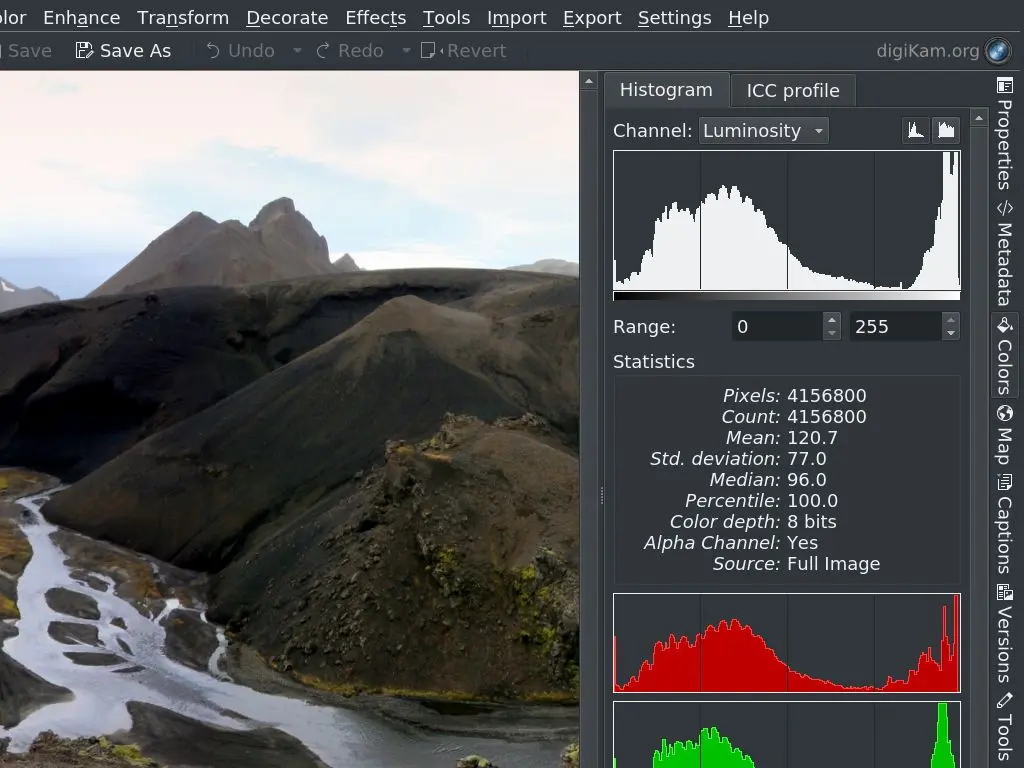Open the Channel dropdown showing Luminosity
This screenshot has height=768, width=1024.
tap(762, 130)
